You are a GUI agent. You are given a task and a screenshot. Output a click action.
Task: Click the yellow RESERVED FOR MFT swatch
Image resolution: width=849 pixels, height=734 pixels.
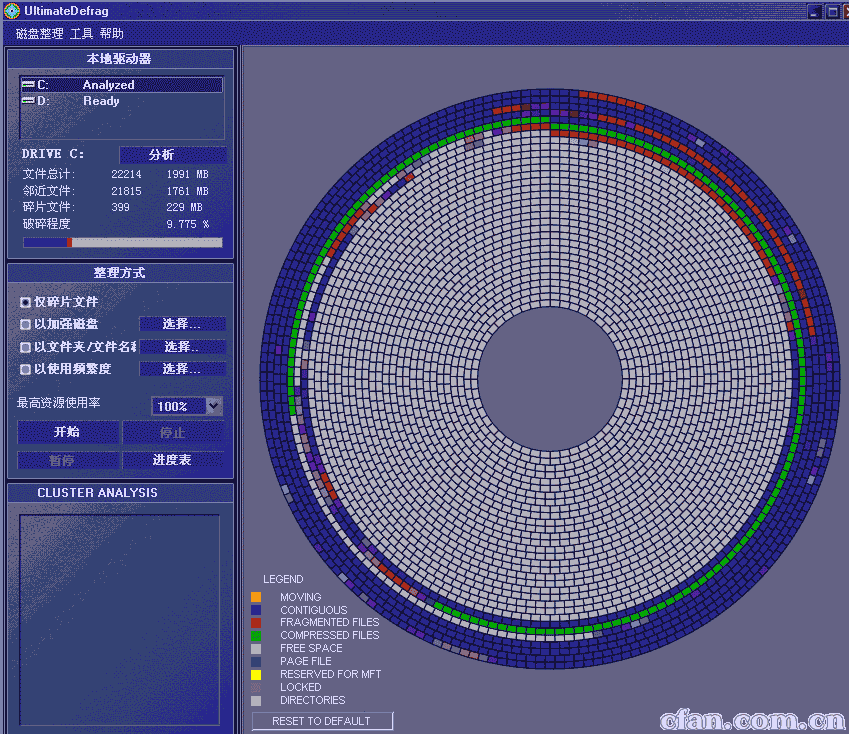pyautogui.click(x=256, y=675)
